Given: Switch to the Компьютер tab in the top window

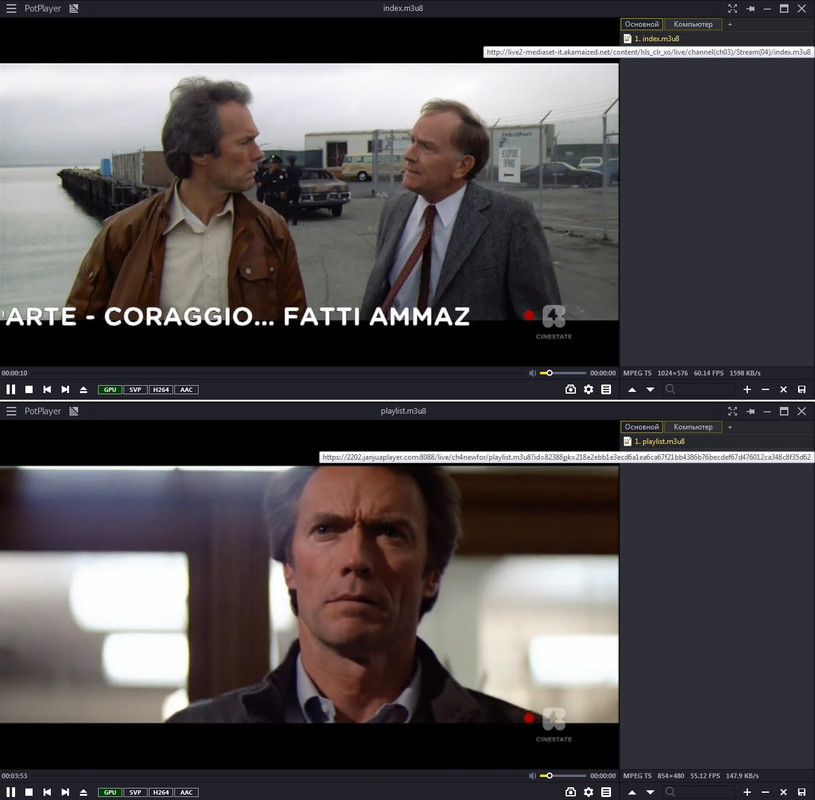Looking at the screenshot, I should [693, 24].
